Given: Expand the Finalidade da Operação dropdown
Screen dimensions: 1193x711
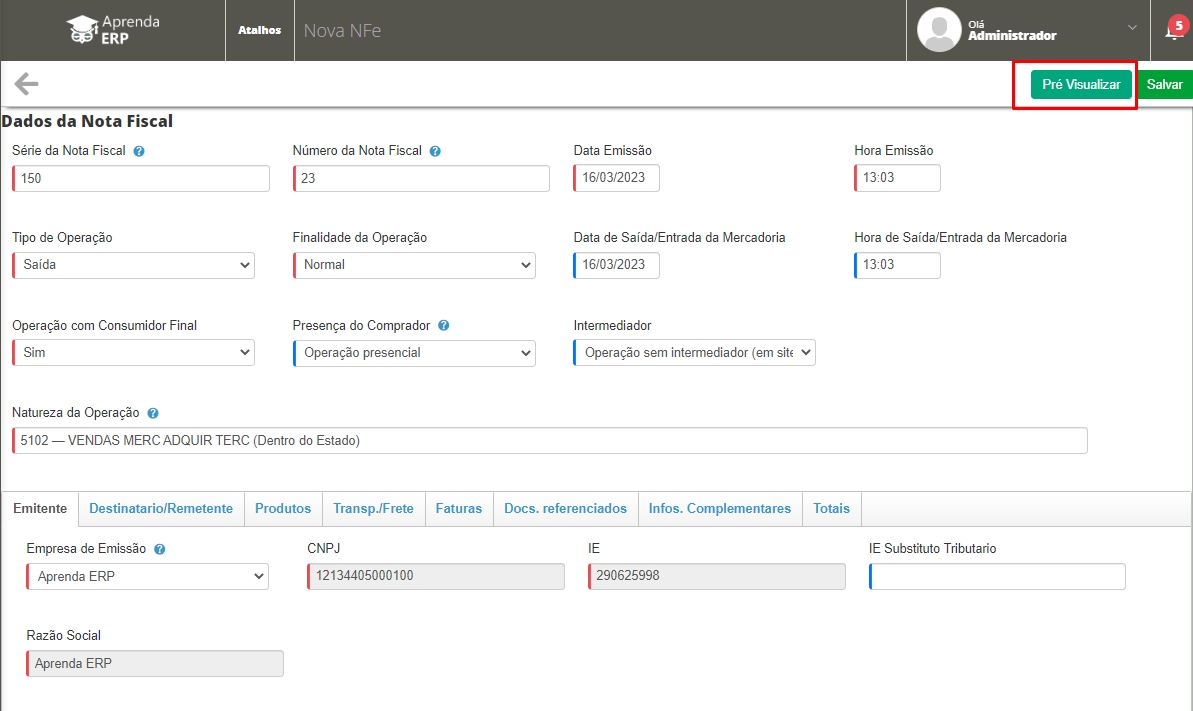Looking at the screenshot, I should [414, 265].
